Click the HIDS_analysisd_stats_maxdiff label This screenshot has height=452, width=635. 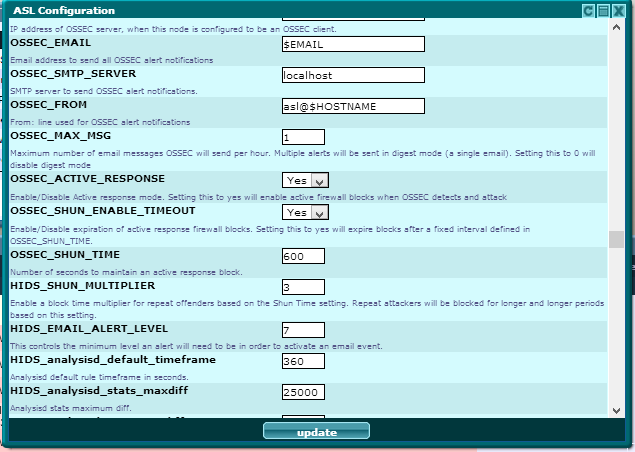99,390
